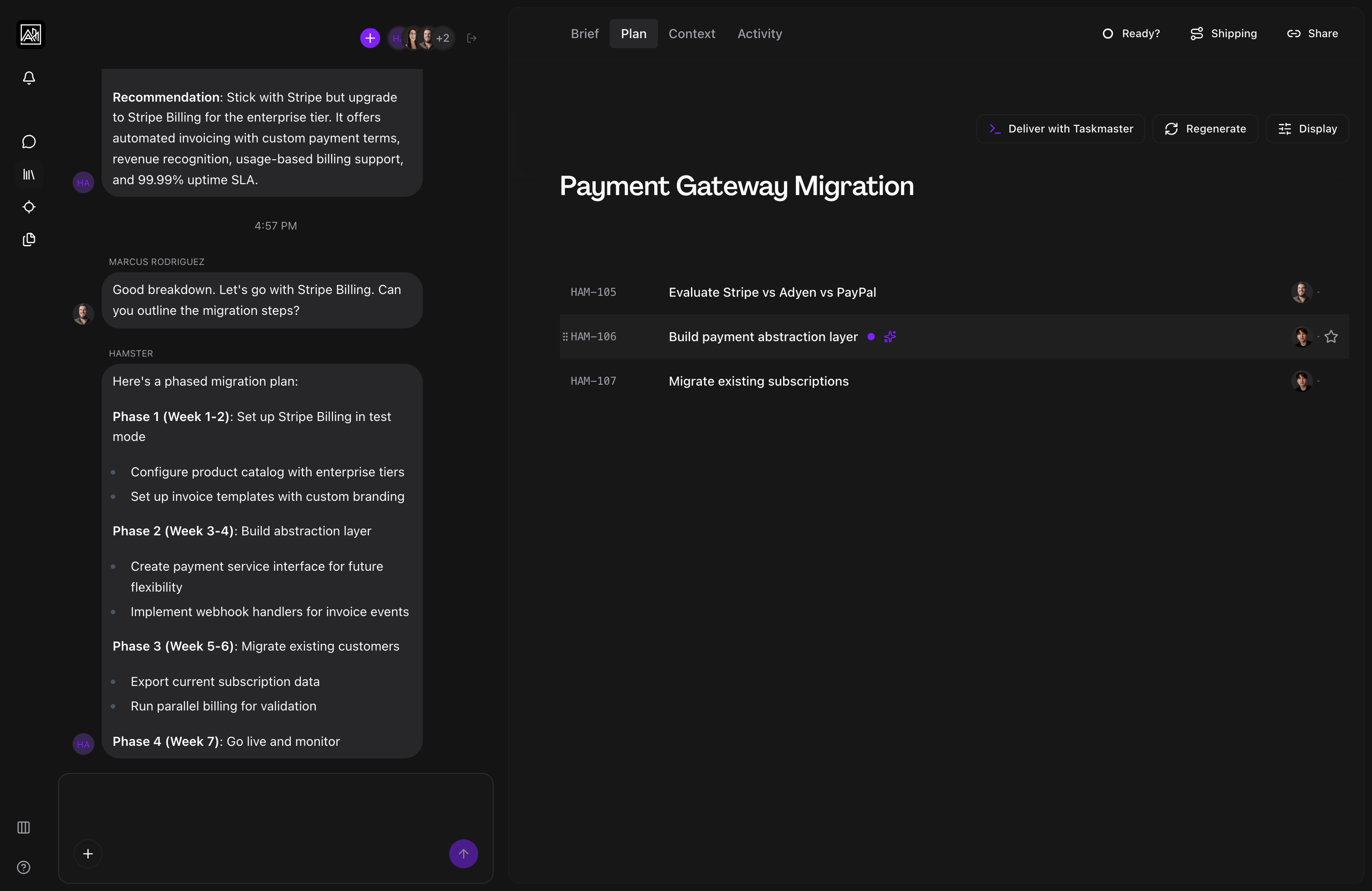
Task: Click Deliver with Taskmaster button
Action: click(x=1060, y=128)
